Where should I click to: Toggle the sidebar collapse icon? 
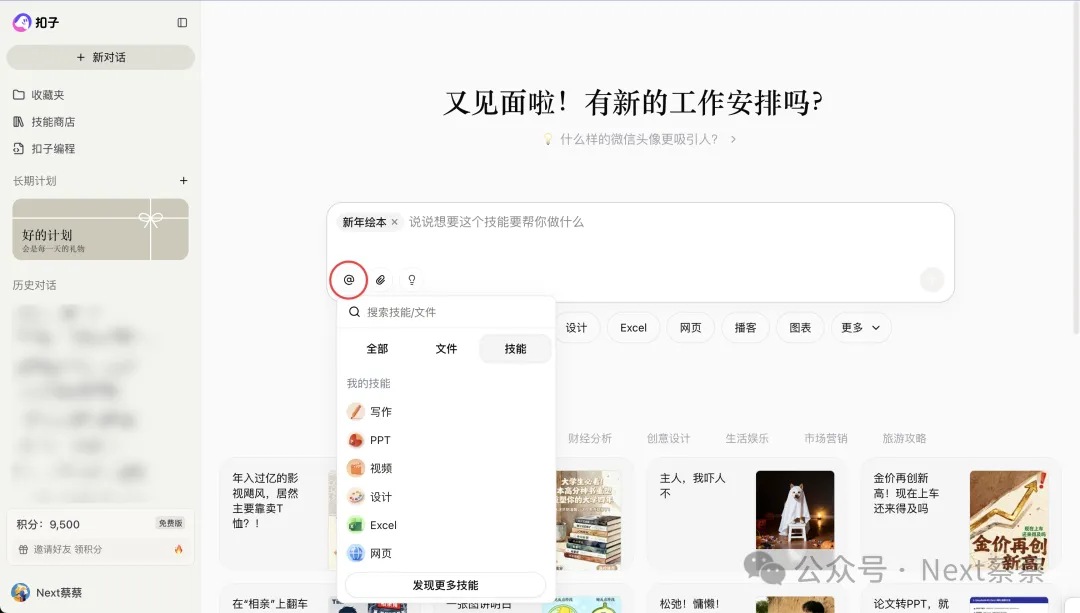pyautogui.click(x=181, y=22)
